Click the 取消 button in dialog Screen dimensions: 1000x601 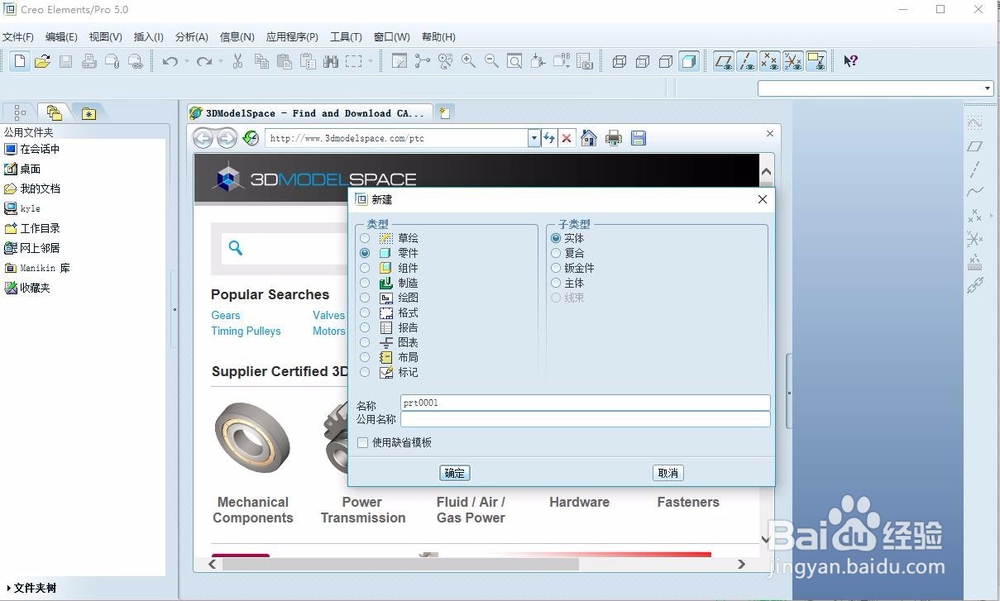pyautogui.click(x=668, y=473)
